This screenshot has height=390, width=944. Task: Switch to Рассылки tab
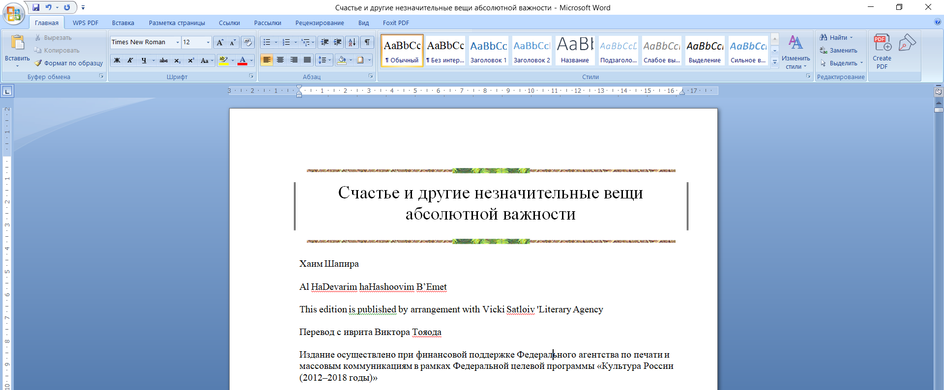point(267,23)
